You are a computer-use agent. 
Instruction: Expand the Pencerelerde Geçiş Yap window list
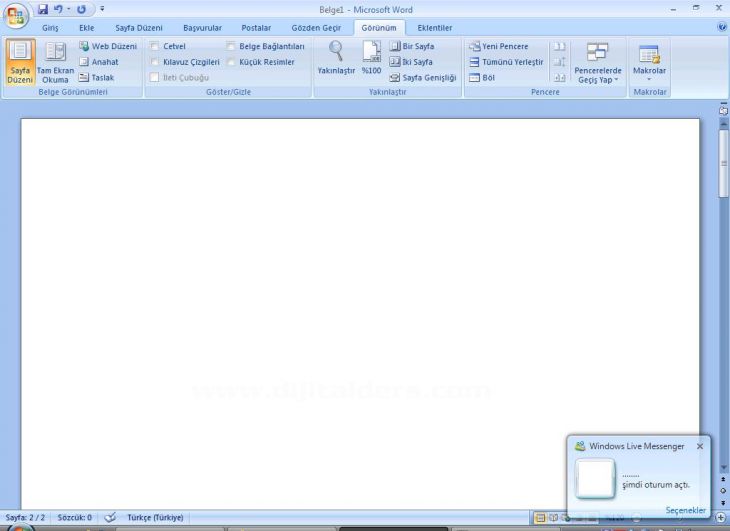[x=598, y=62]
